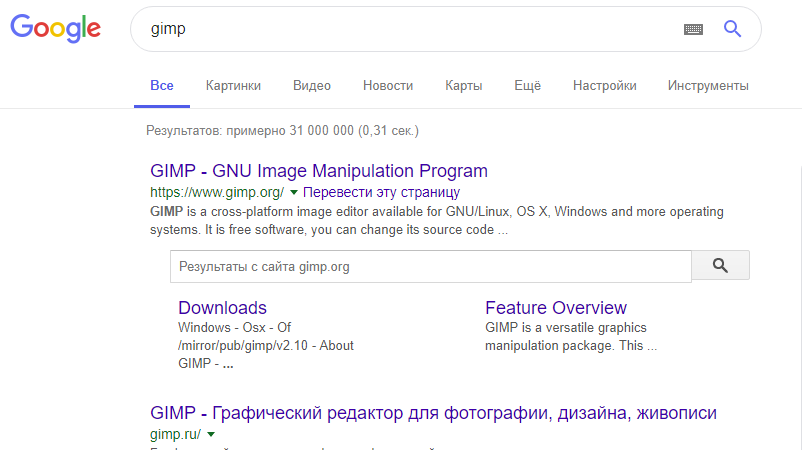Click the blue search magnifier icon
The width and height of the screenshot is (802, 450).
click(732, 29)
